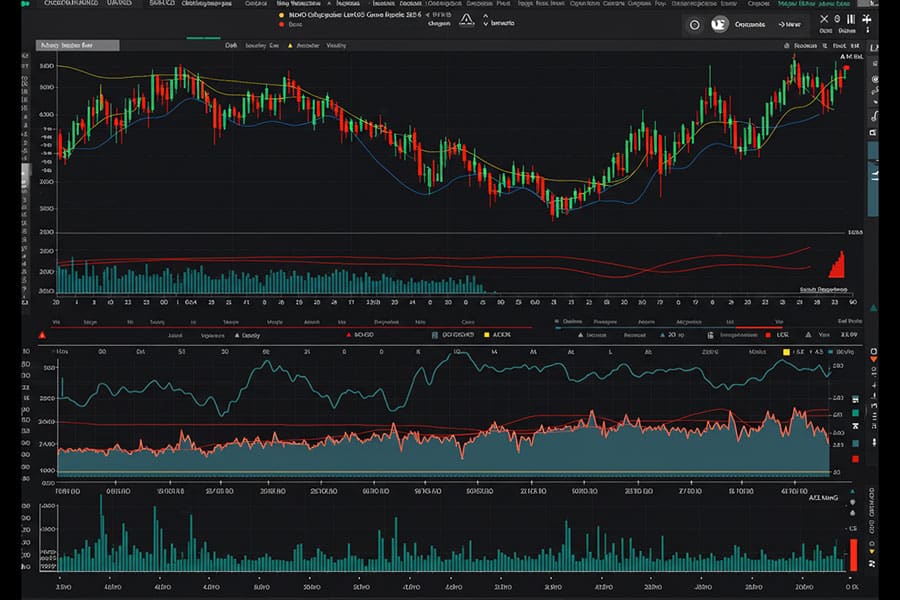Click the circular target icon in top toolbar
This screenshot has width=900, height=600.
695,25
